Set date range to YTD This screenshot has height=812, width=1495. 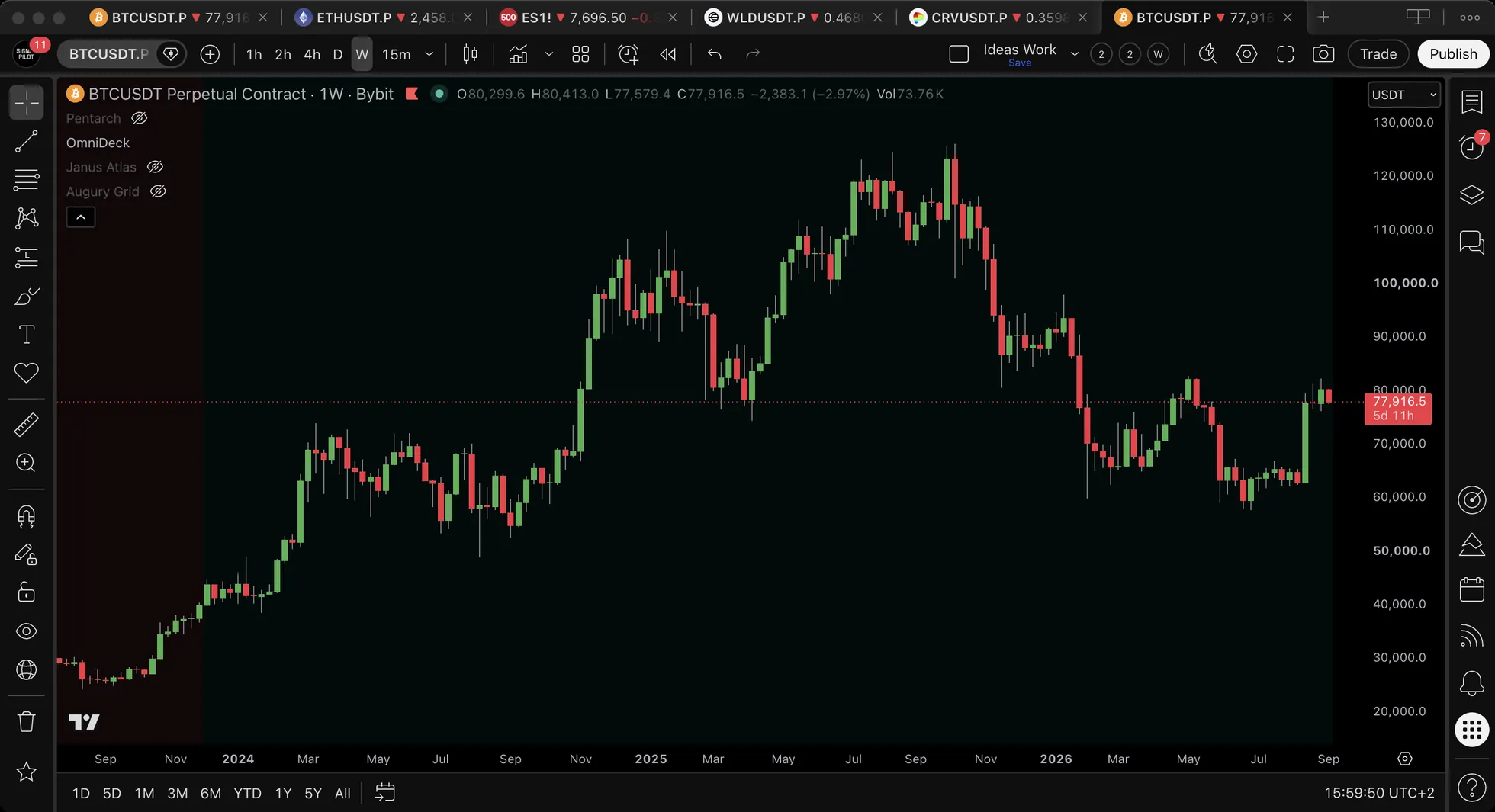(x=247, y=793)
